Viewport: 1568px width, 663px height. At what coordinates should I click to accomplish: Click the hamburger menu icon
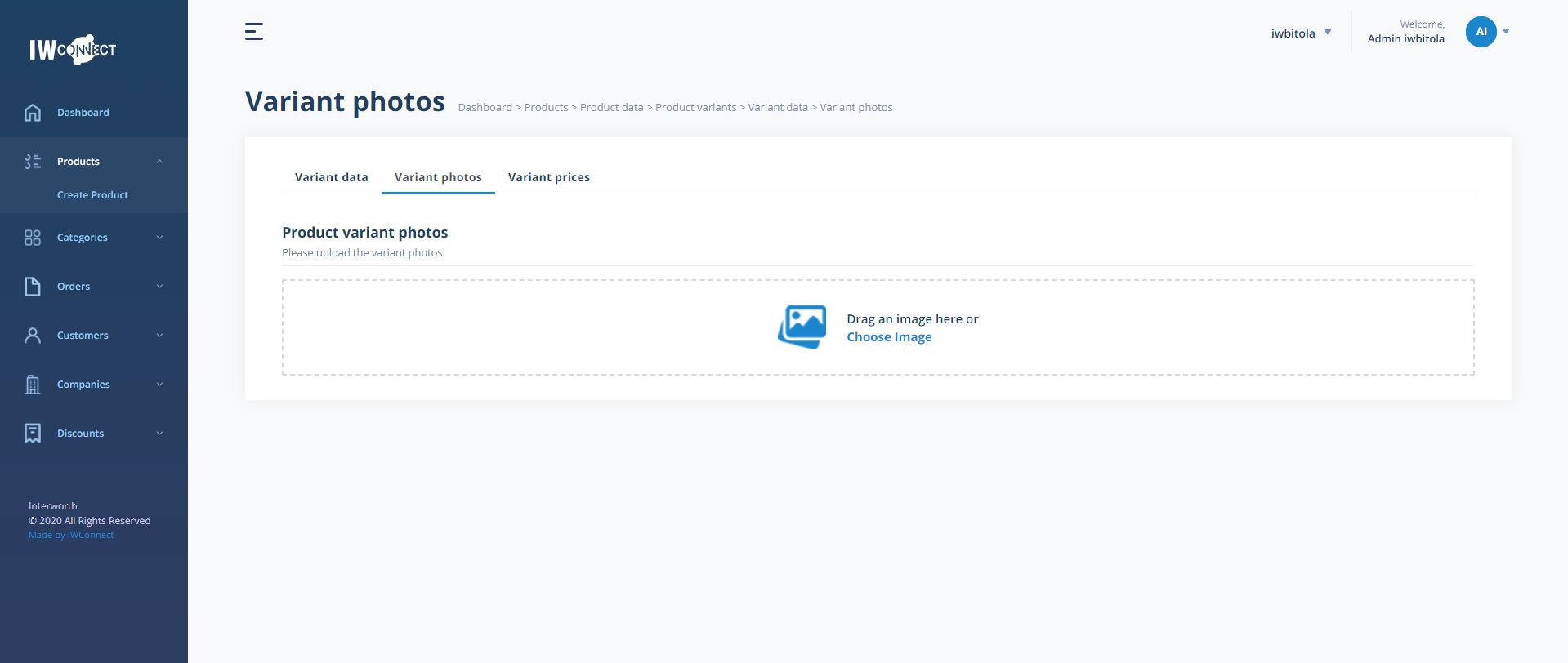254,32
